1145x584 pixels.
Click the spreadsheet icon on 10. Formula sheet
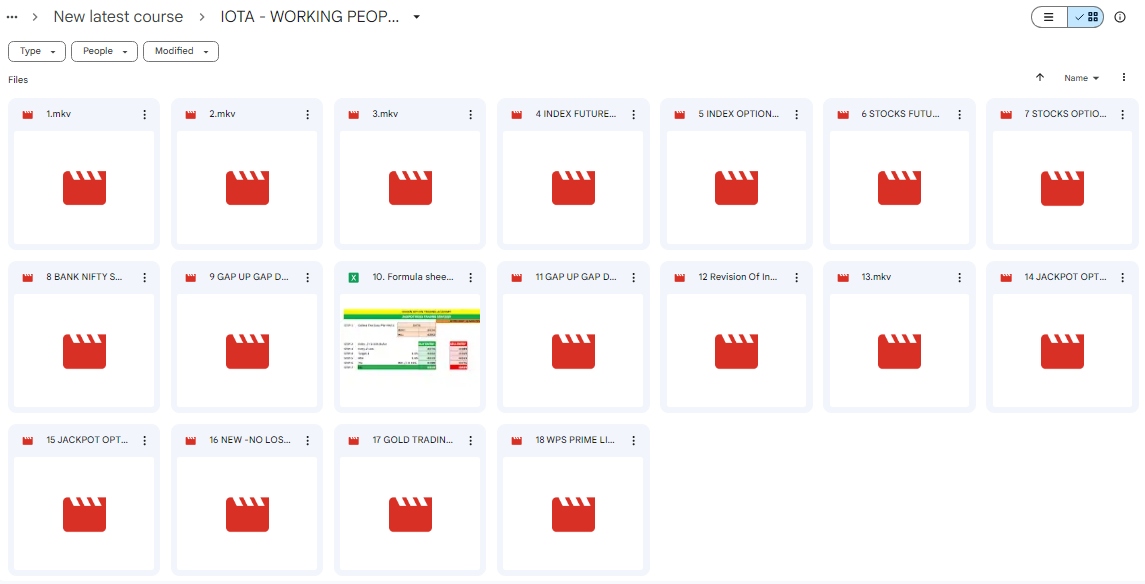[x=354, y=278]
